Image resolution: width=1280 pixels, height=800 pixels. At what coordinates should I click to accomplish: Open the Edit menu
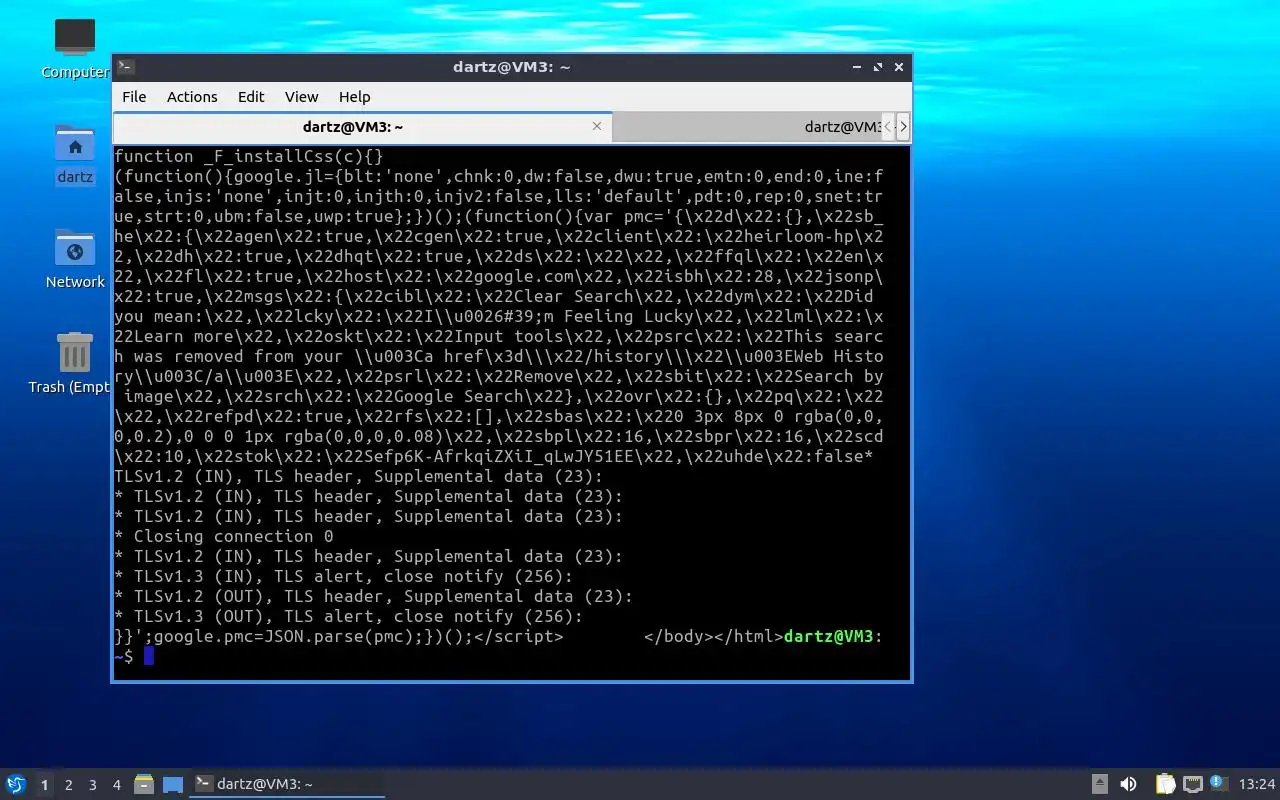[251, 97]
